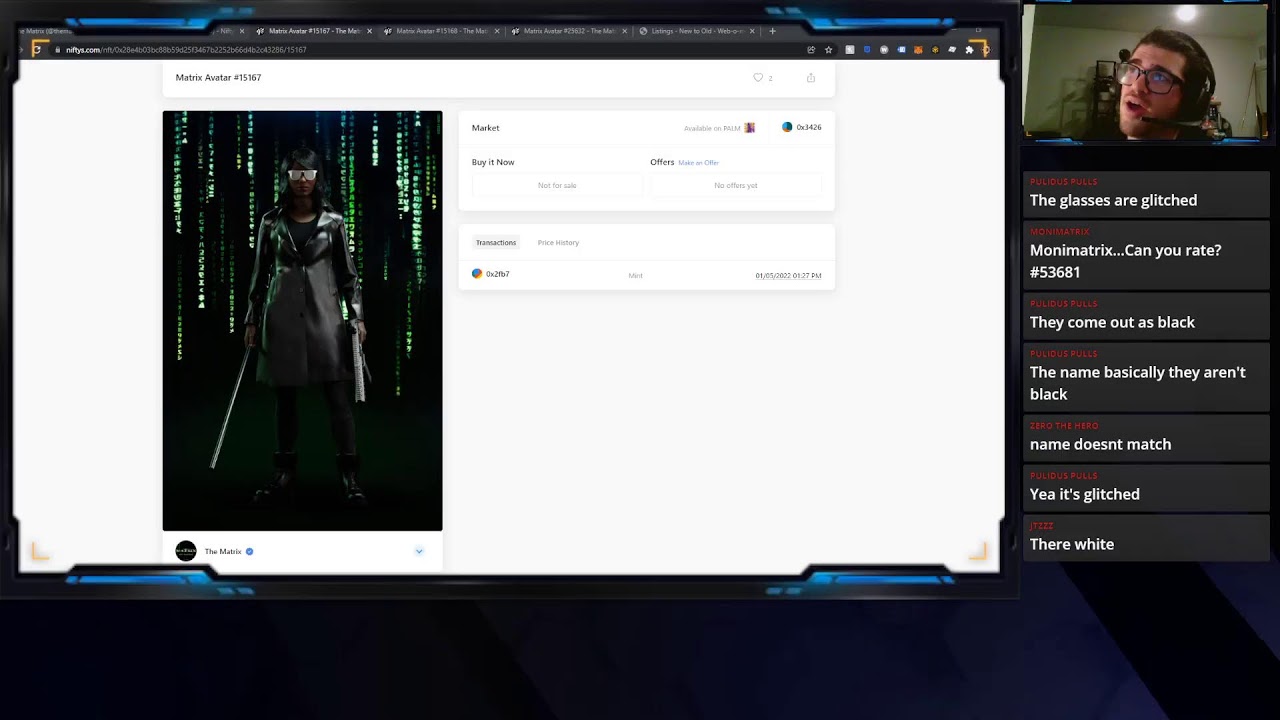Open The Matrix creator link
Image resolution: width=1280 pixels, height=720 pixels.
(223, 551)
